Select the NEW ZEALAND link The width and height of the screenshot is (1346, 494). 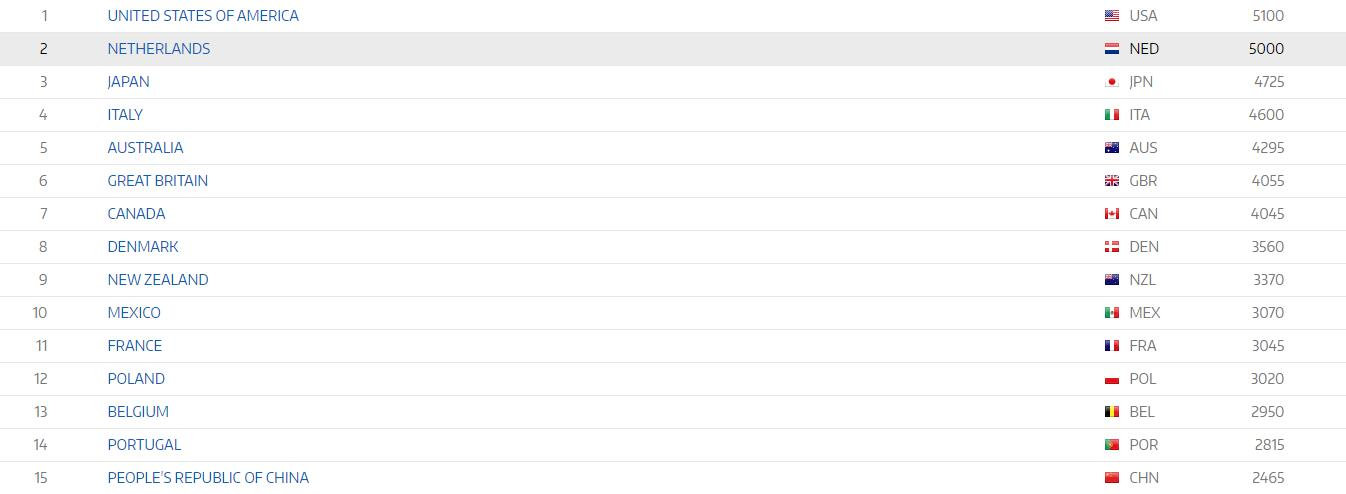point(158,280)
